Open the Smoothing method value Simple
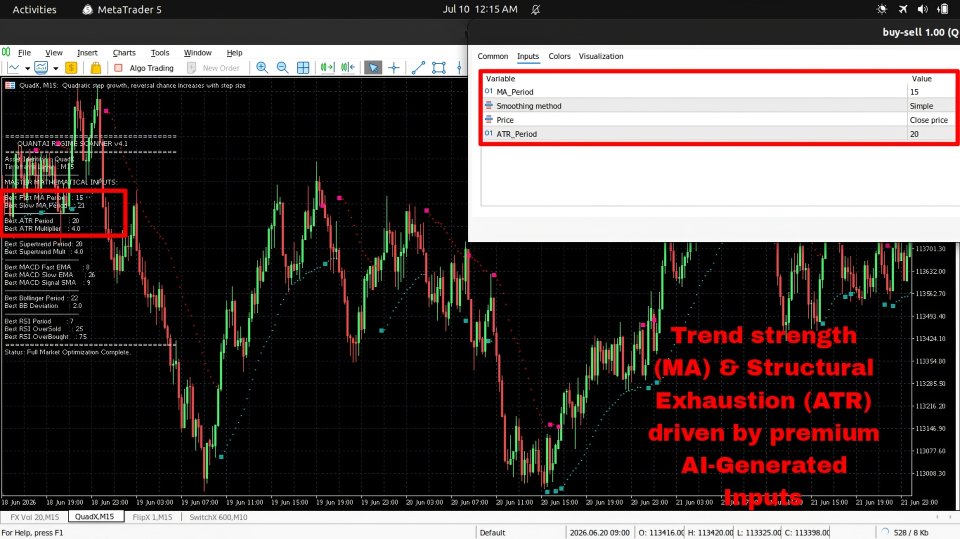This screenshot has height=539, width=960. 931,106
